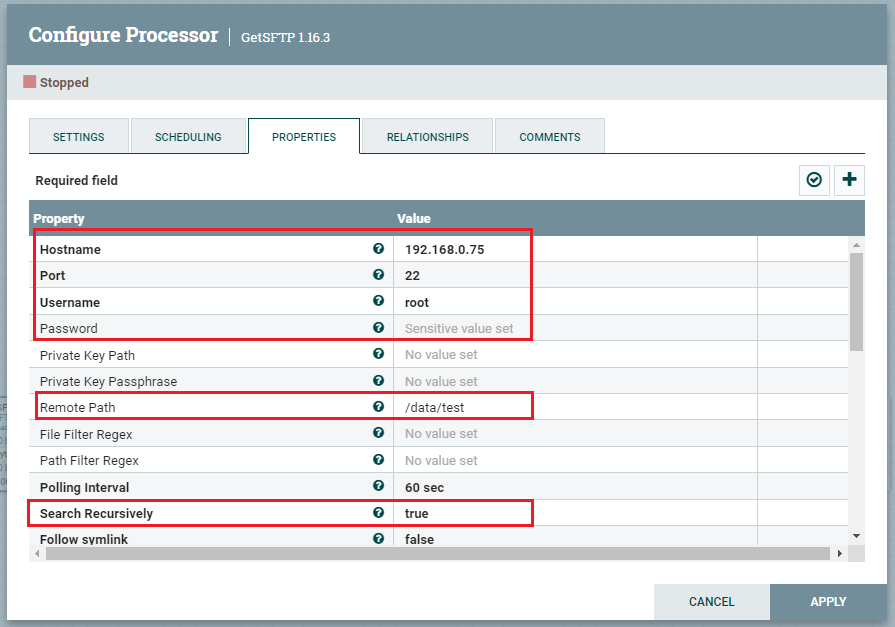Viewport: 895px width, 627px height.
Task: Click the vertical scrollbar thumb
Action: click(856, 302)
